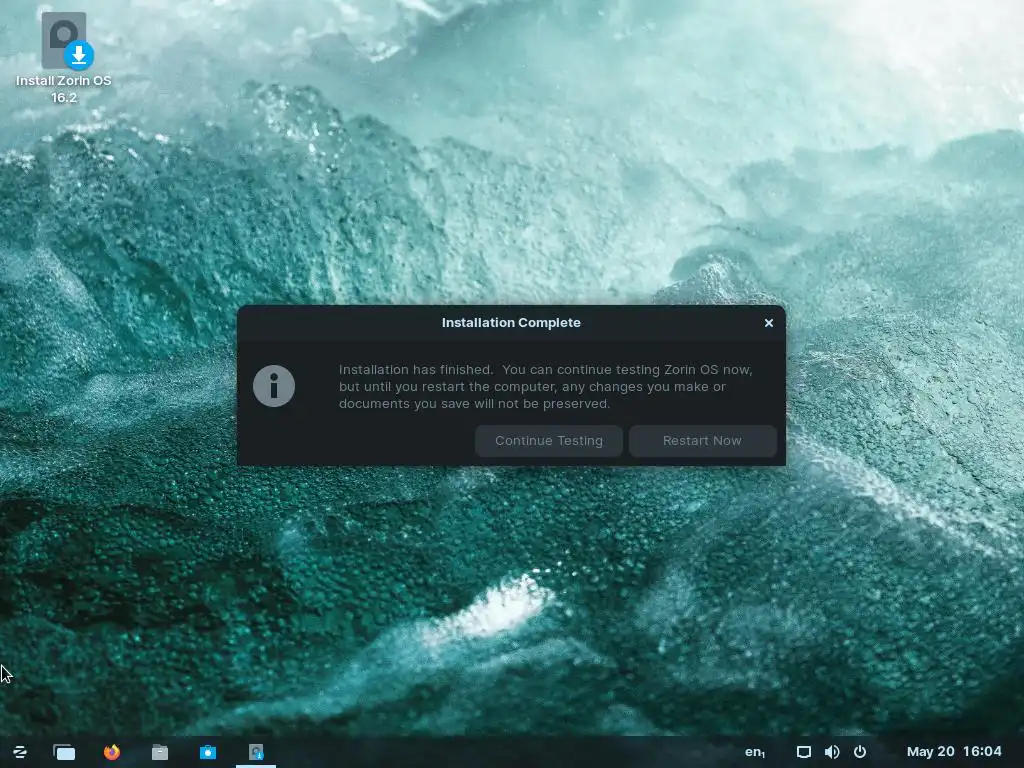Open the Software store from taskbar
The width and height of the screenshot is (1024, 768).
coord(208,752)
